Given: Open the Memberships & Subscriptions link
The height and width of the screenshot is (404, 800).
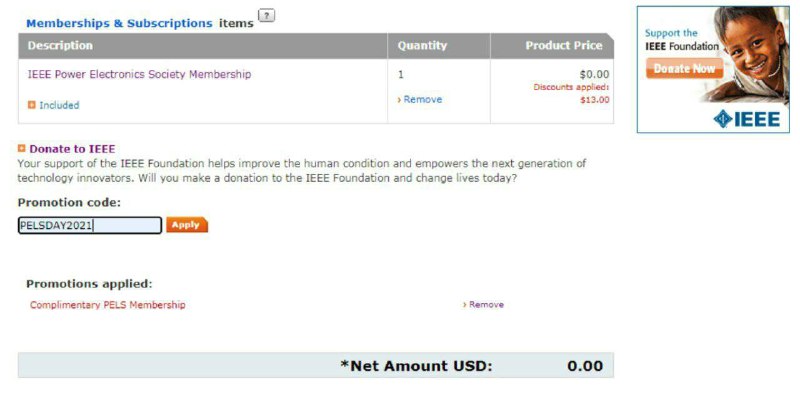Looking at the screenshot, I should tap(119, 23).
